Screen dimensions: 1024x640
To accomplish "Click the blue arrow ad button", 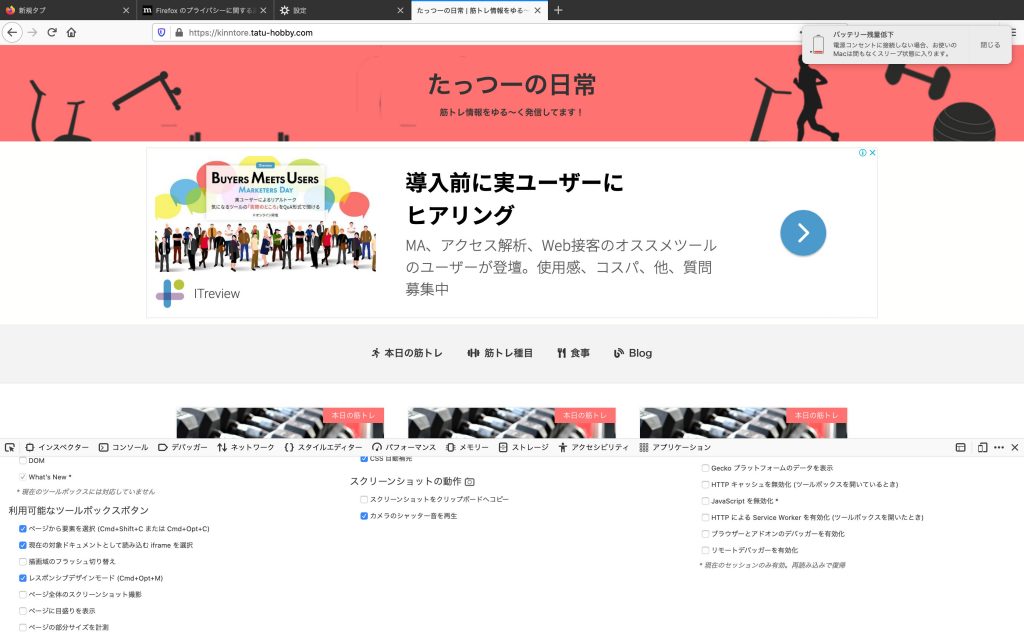I will pyautogui.click(x=803, y=233).
